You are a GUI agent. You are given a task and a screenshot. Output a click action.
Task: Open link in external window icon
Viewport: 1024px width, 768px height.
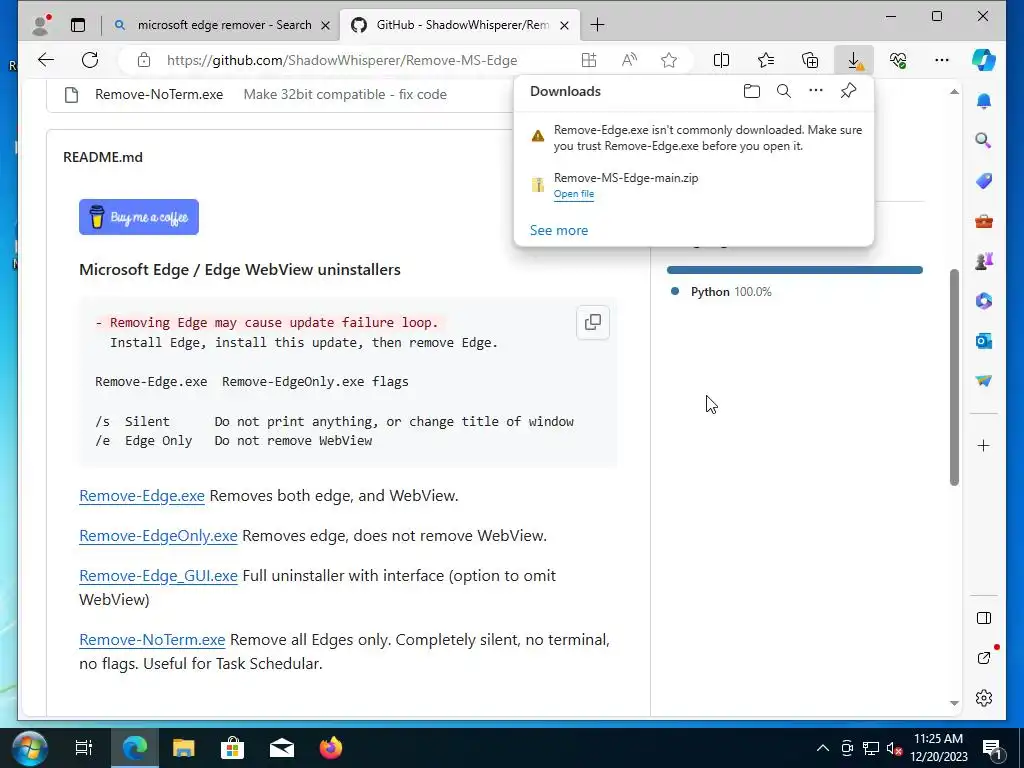984,658
